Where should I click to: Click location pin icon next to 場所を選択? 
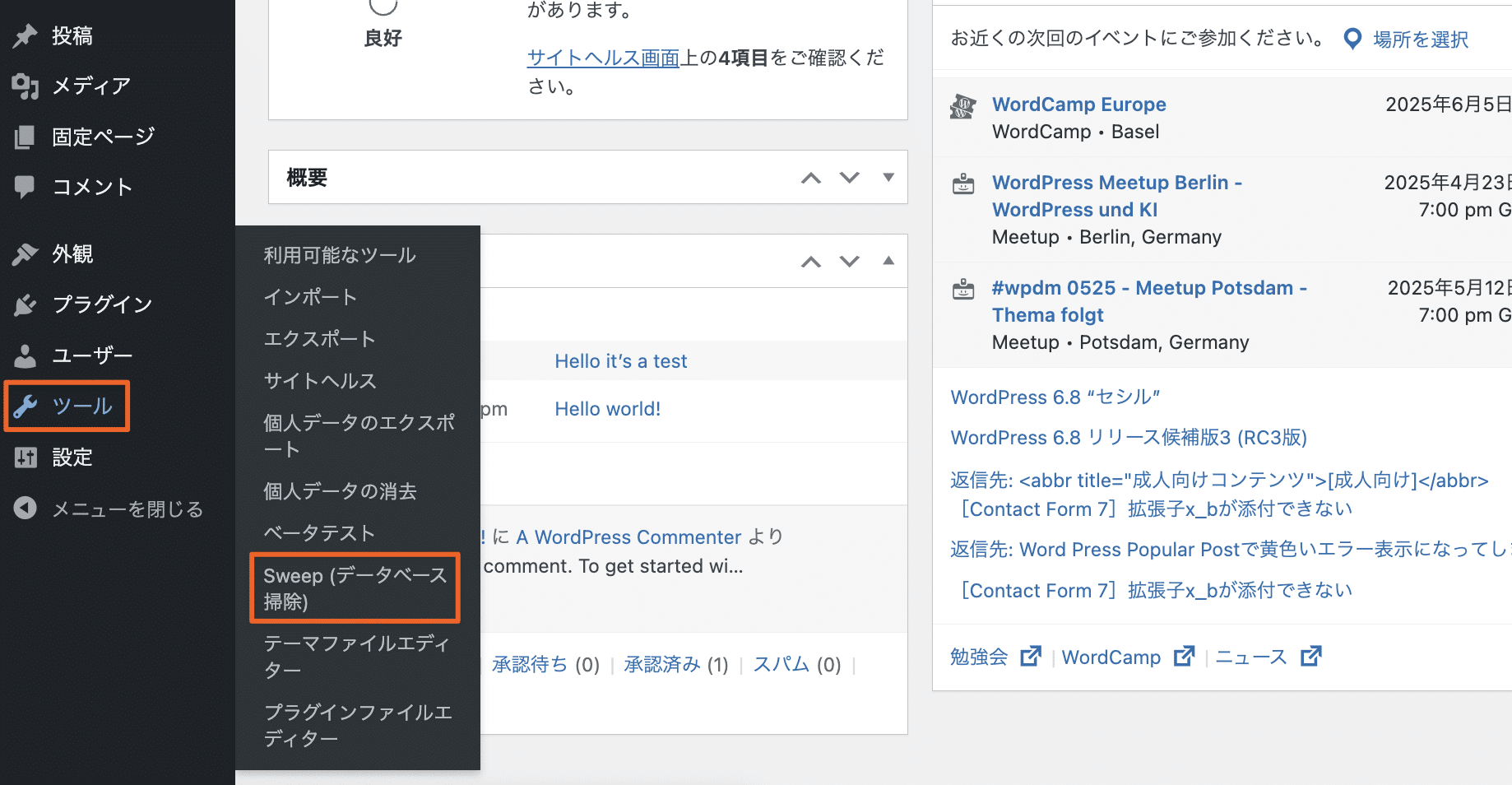pos(1352,39)
